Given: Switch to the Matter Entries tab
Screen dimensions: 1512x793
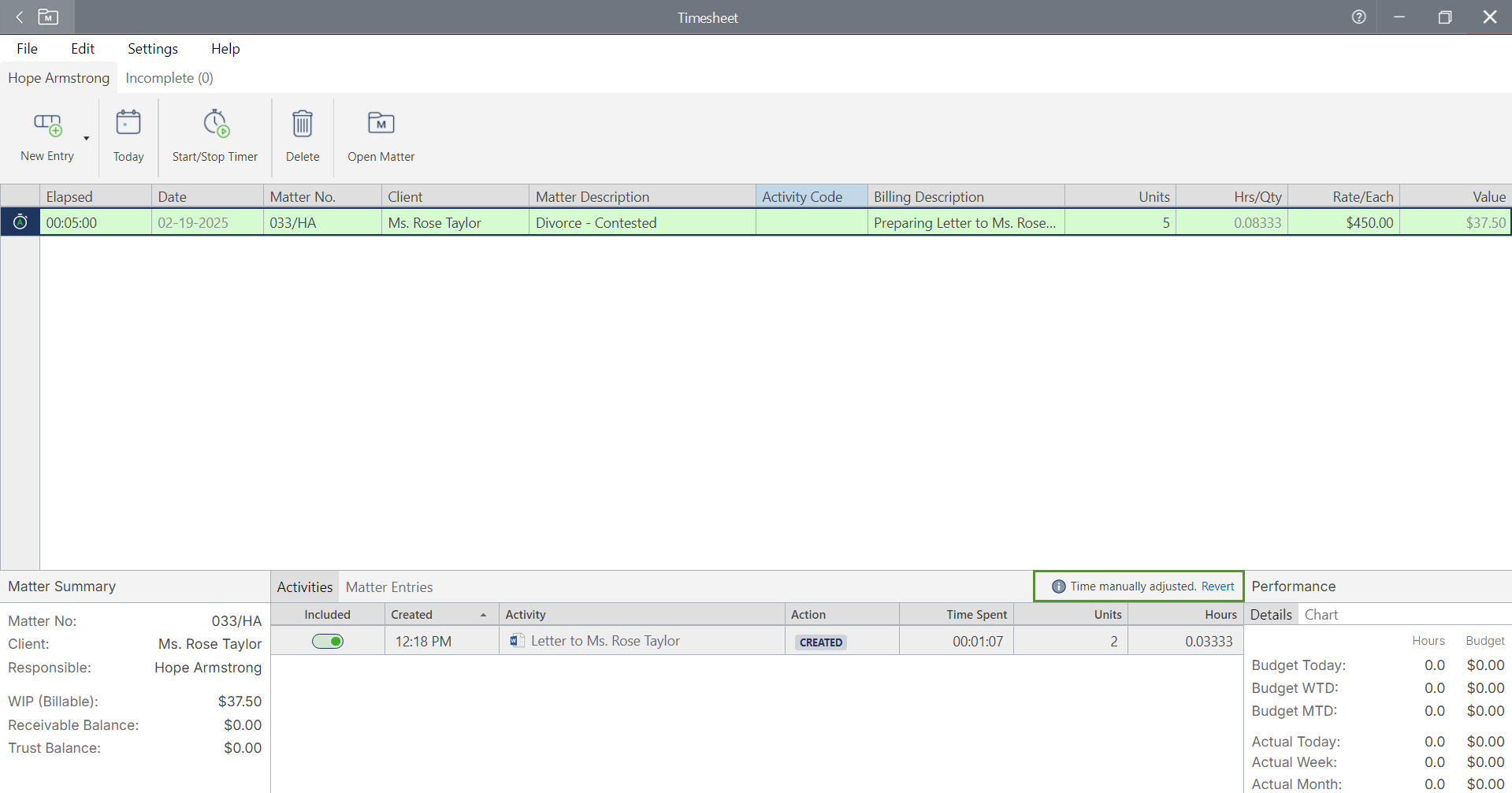Looking at the screenshot, I should (x=389, y=587).
